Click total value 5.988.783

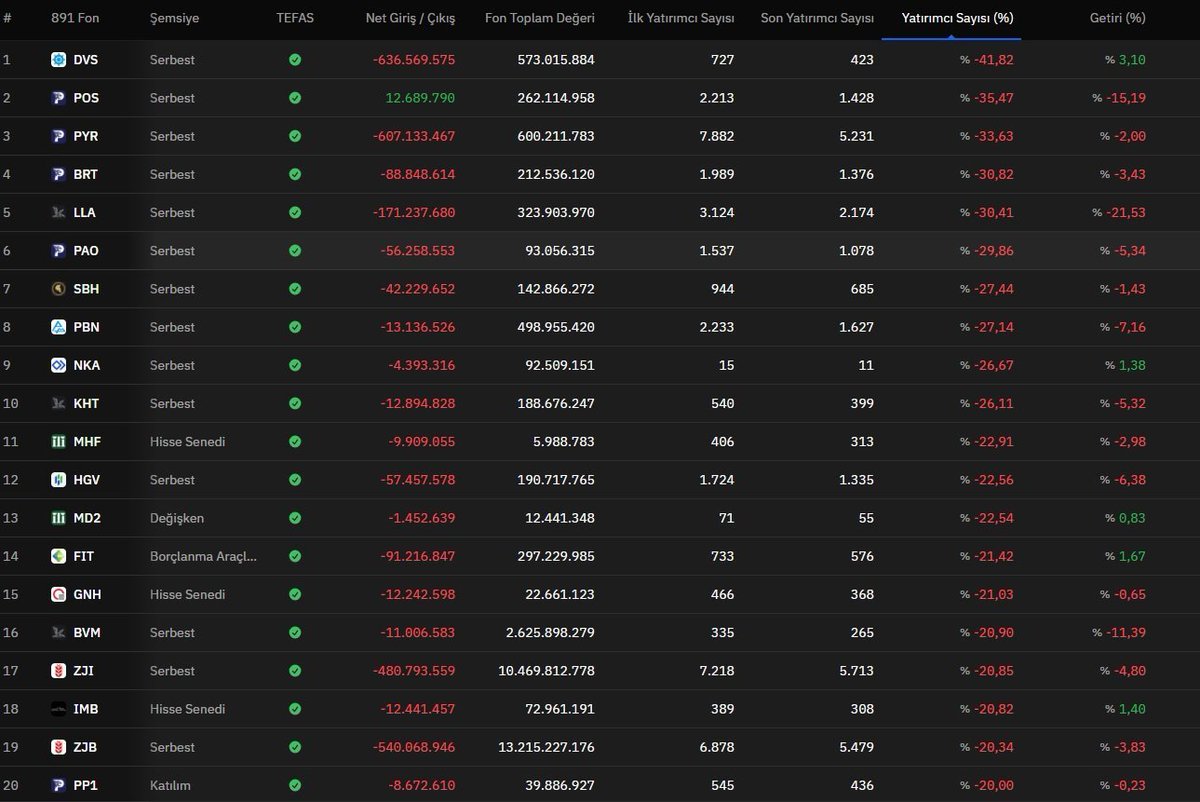coord(558,442)
